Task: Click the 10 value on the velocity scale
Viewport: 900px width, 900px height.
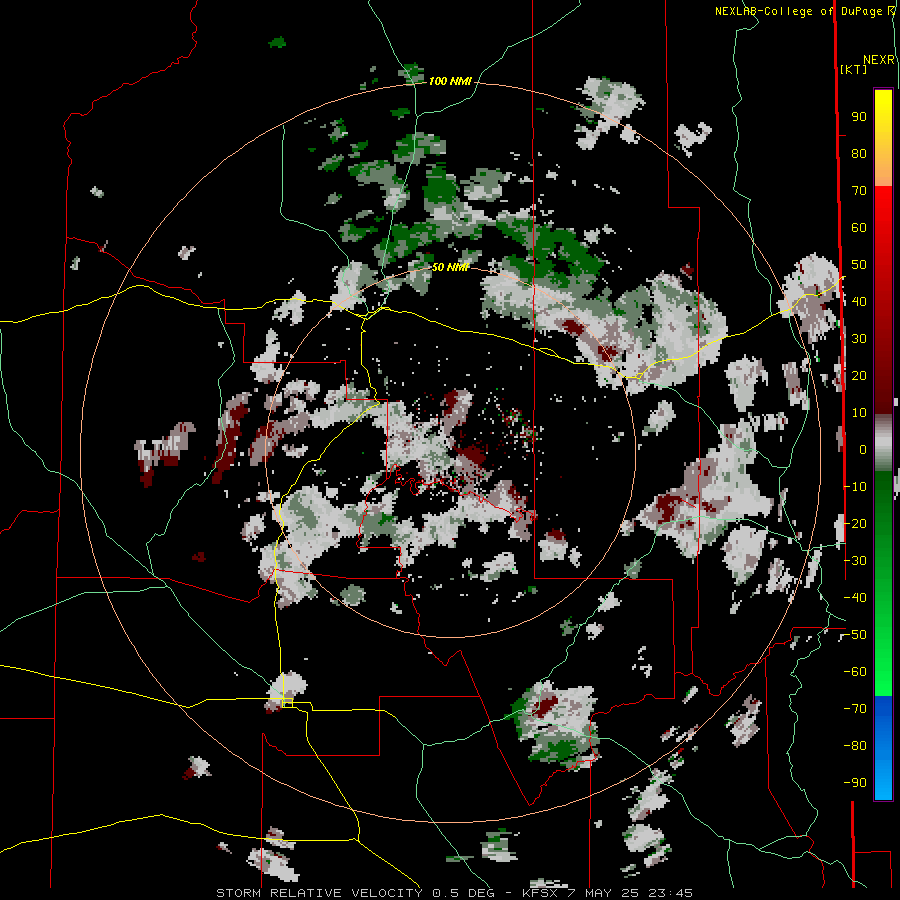Action: (x=859, y=413)
